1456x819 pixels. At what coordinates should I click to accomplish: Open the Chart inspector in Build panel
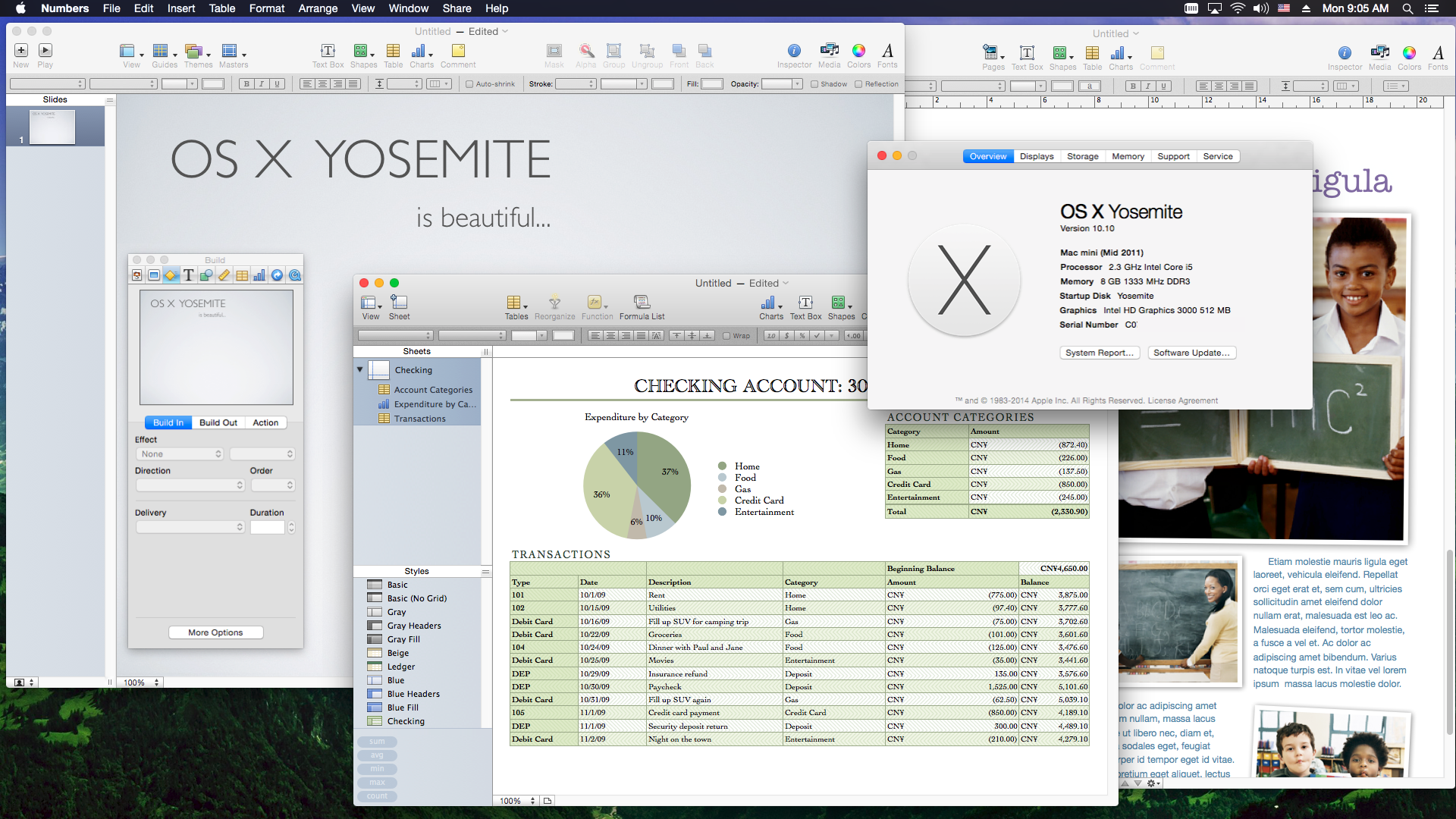pyautogui.click(x=259, y=275)
